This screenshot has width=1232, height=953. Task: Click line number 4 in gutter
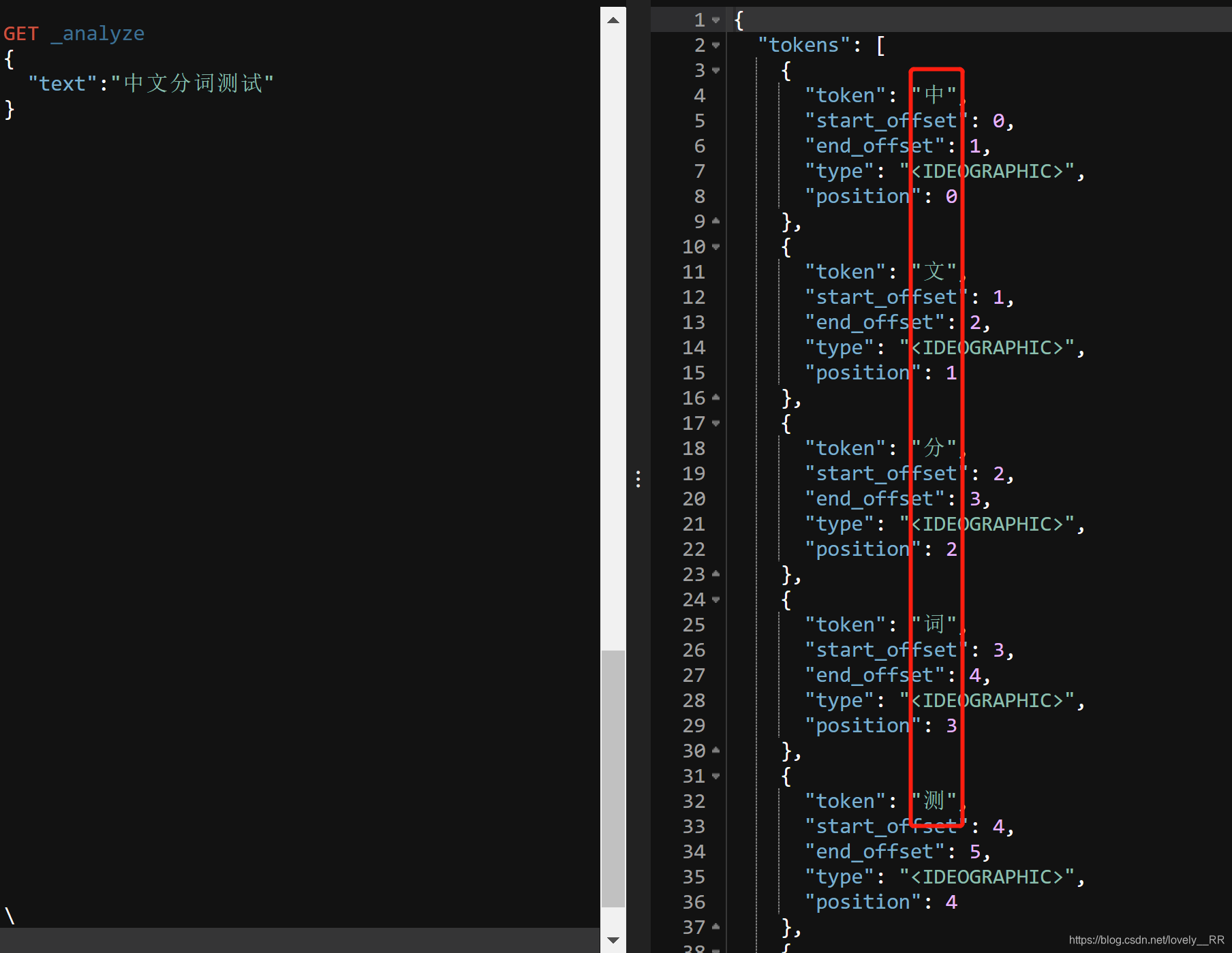[700, 96]
